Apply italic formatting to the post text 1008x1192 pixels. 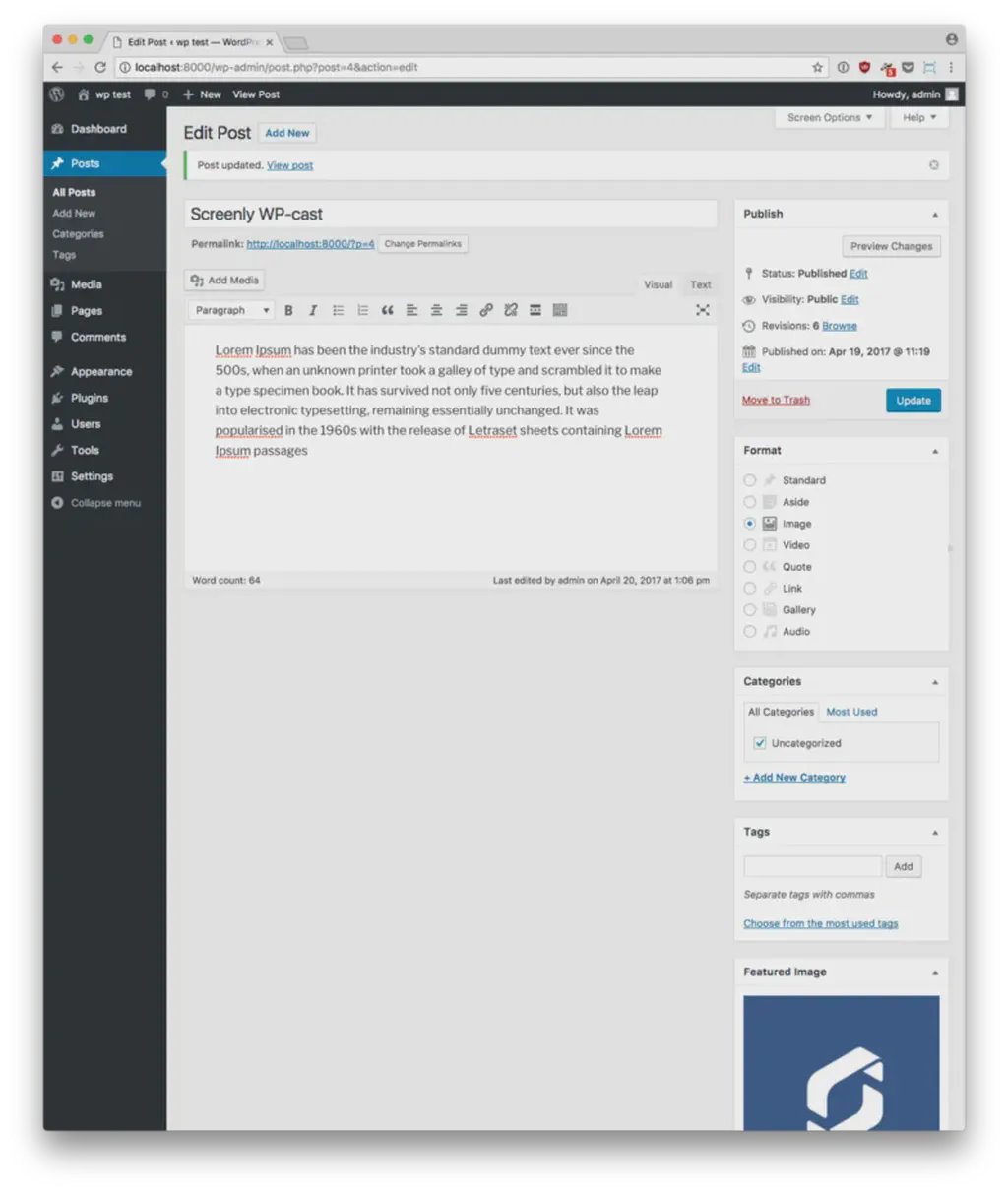click(x=313, y=310)
